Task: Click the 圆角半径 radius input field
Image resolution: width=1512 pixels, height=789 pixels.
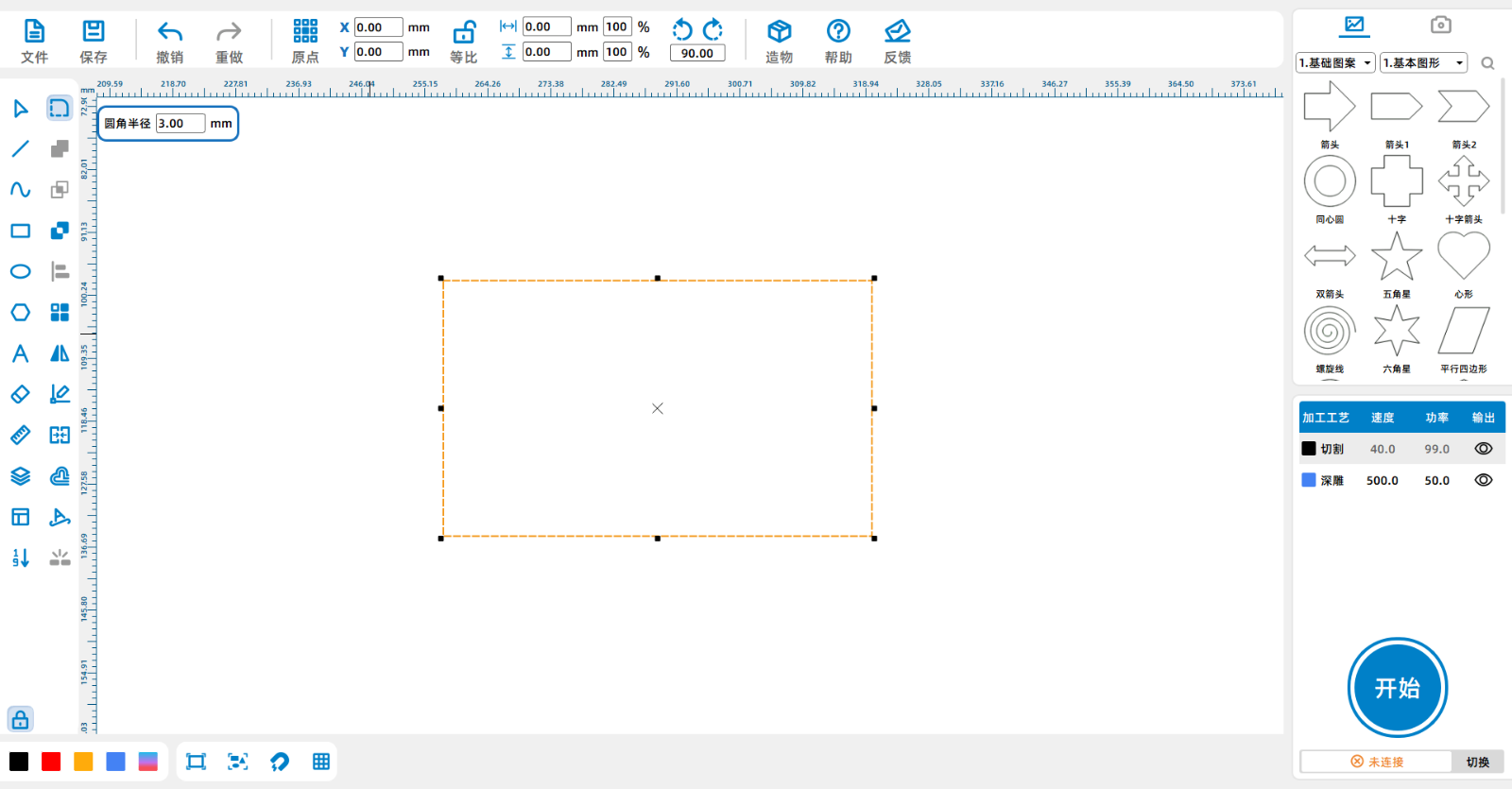Action: click(x=180, y=124)
